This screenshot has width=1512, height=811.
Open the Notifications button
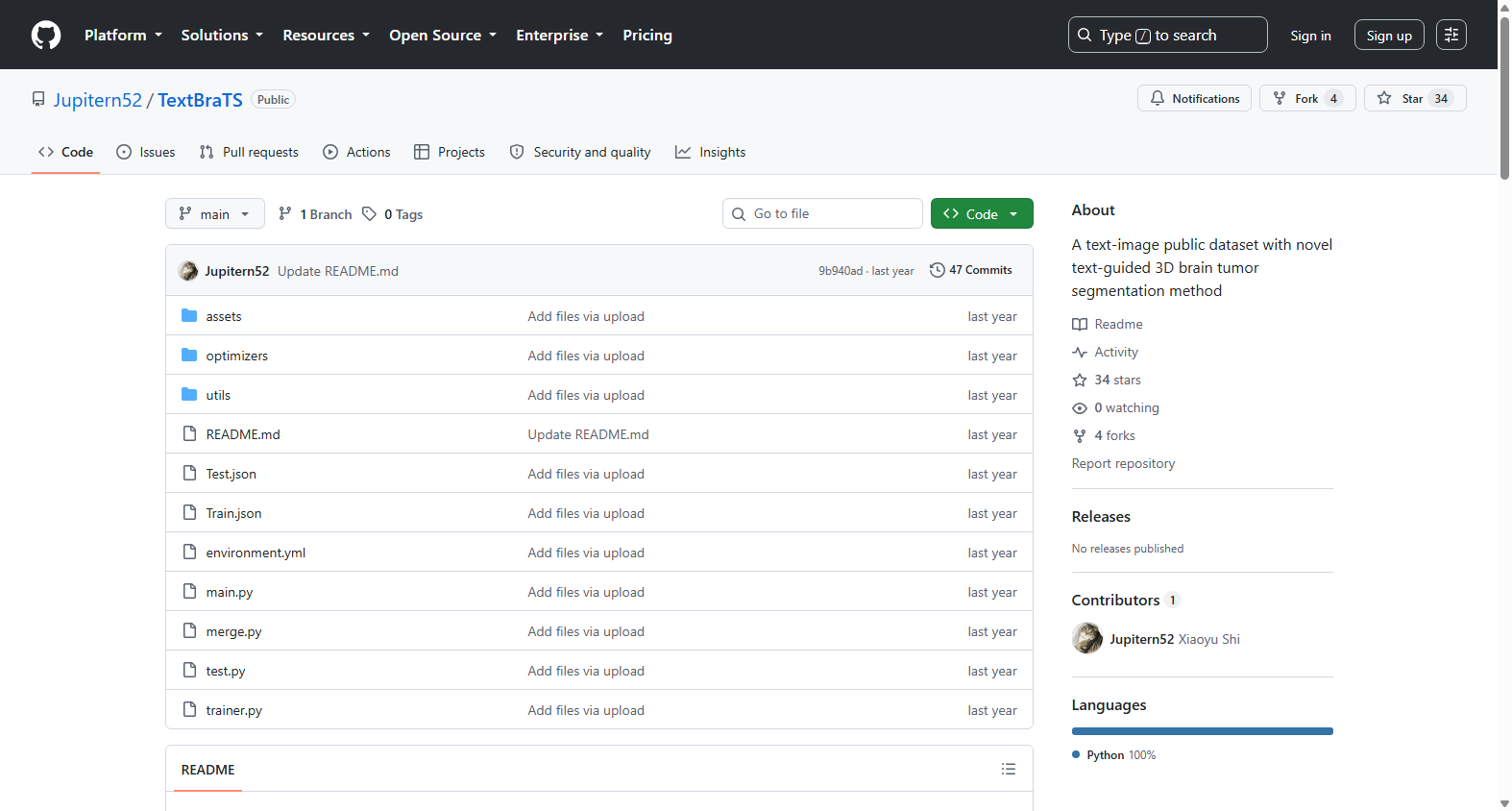click(1194, 99)
